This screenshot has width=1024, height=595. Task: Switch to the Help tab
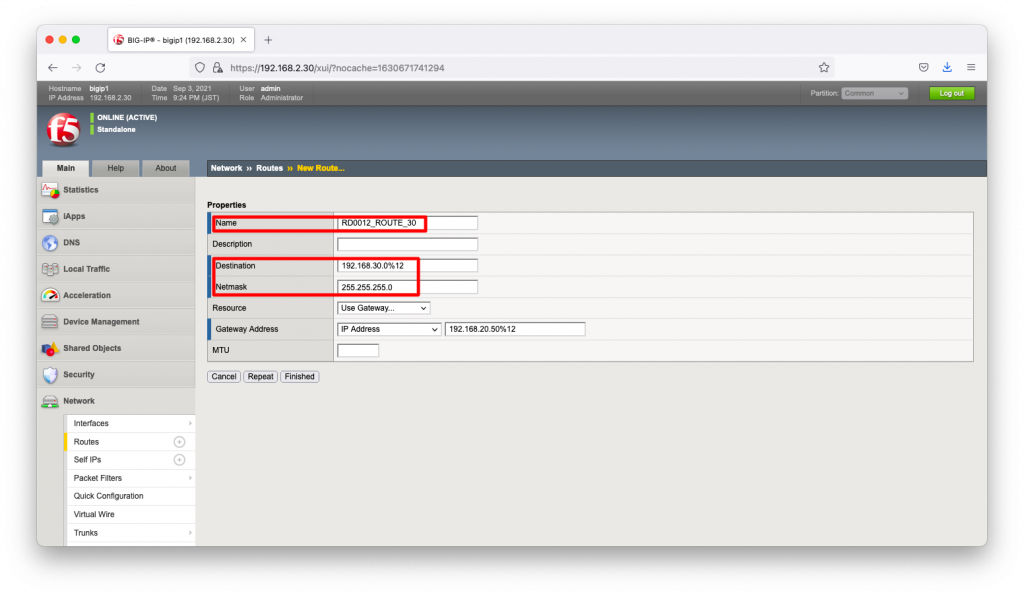pos(116,168)
